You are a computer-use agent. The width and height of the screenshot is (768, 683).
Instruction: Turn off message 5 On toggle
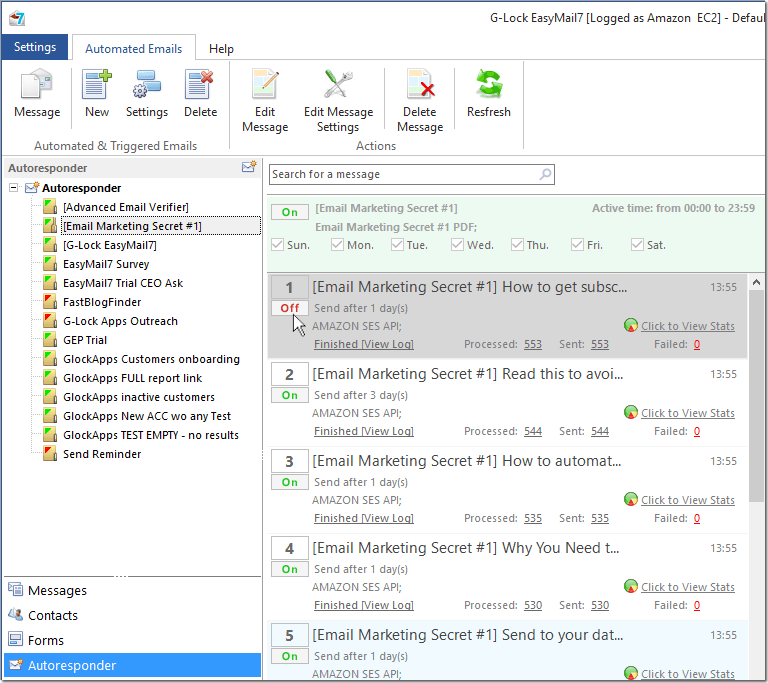[x=290, y=656]
